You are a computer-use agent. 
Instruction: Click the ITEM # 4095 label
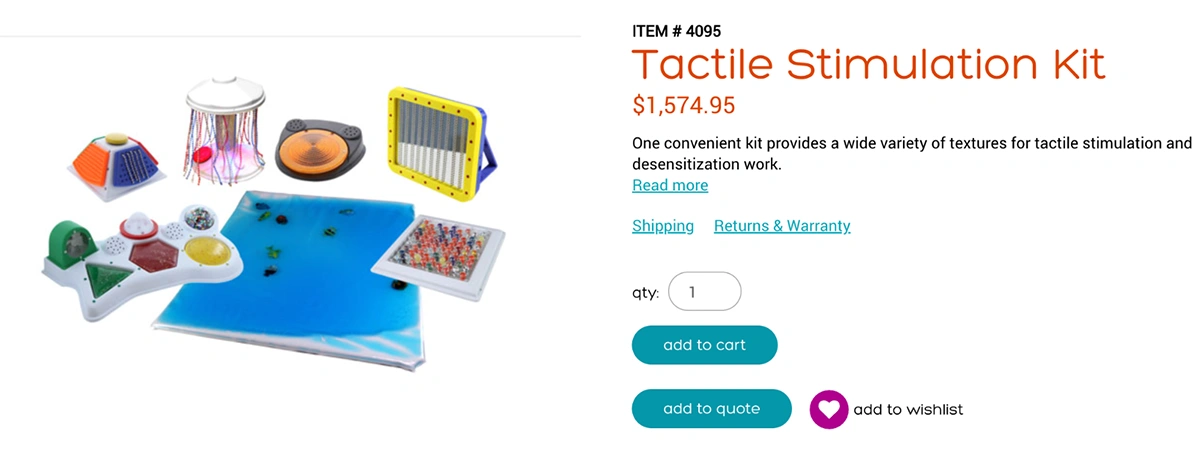coord(676,31)
